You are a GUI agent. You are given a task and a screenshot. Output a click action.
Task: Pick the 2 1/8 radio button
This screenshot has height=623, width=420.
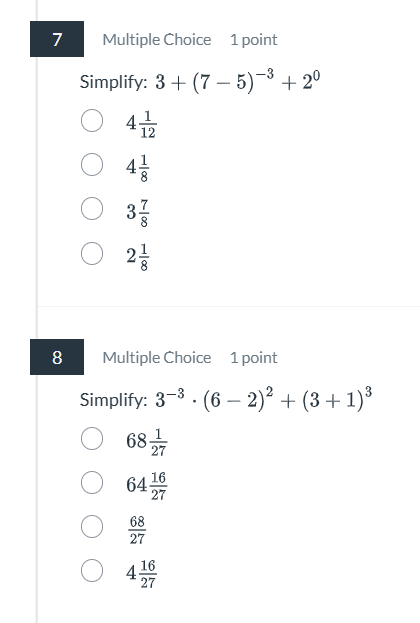[x=92, y=253]
